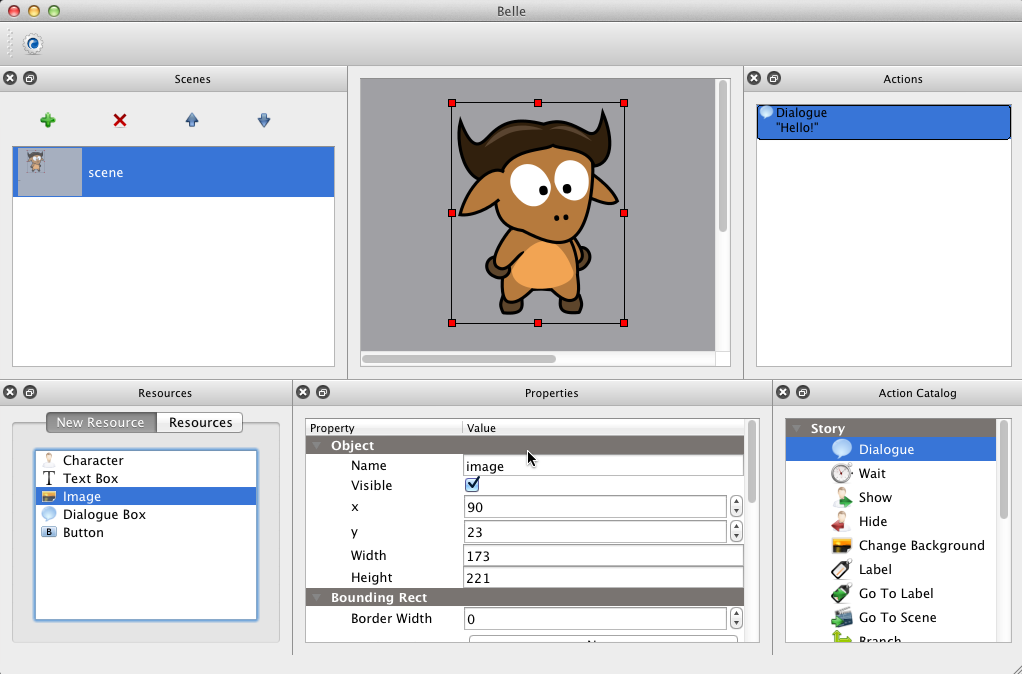Click the canvas horizontal scrollbar
Image resolution: width=1022 pixels, height=674 pixels.
click(x=458, y=358)
